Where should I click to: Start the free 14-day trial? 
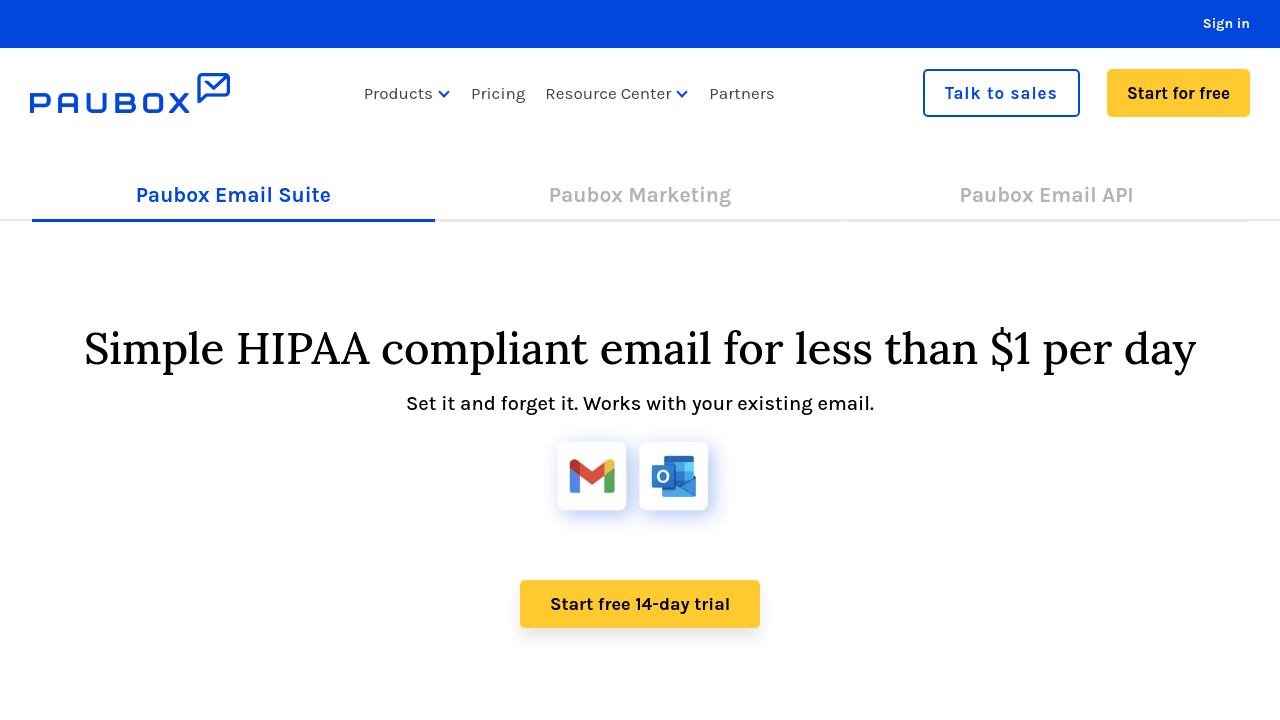click(x=640, y=604)
